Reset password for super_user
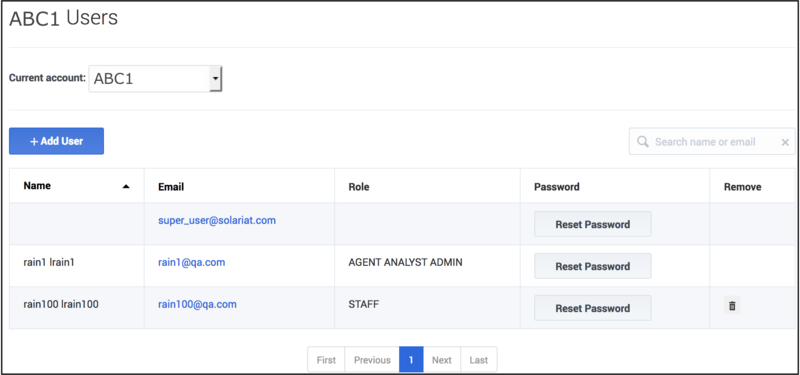 pyautogui.click(x=592, y=224)
